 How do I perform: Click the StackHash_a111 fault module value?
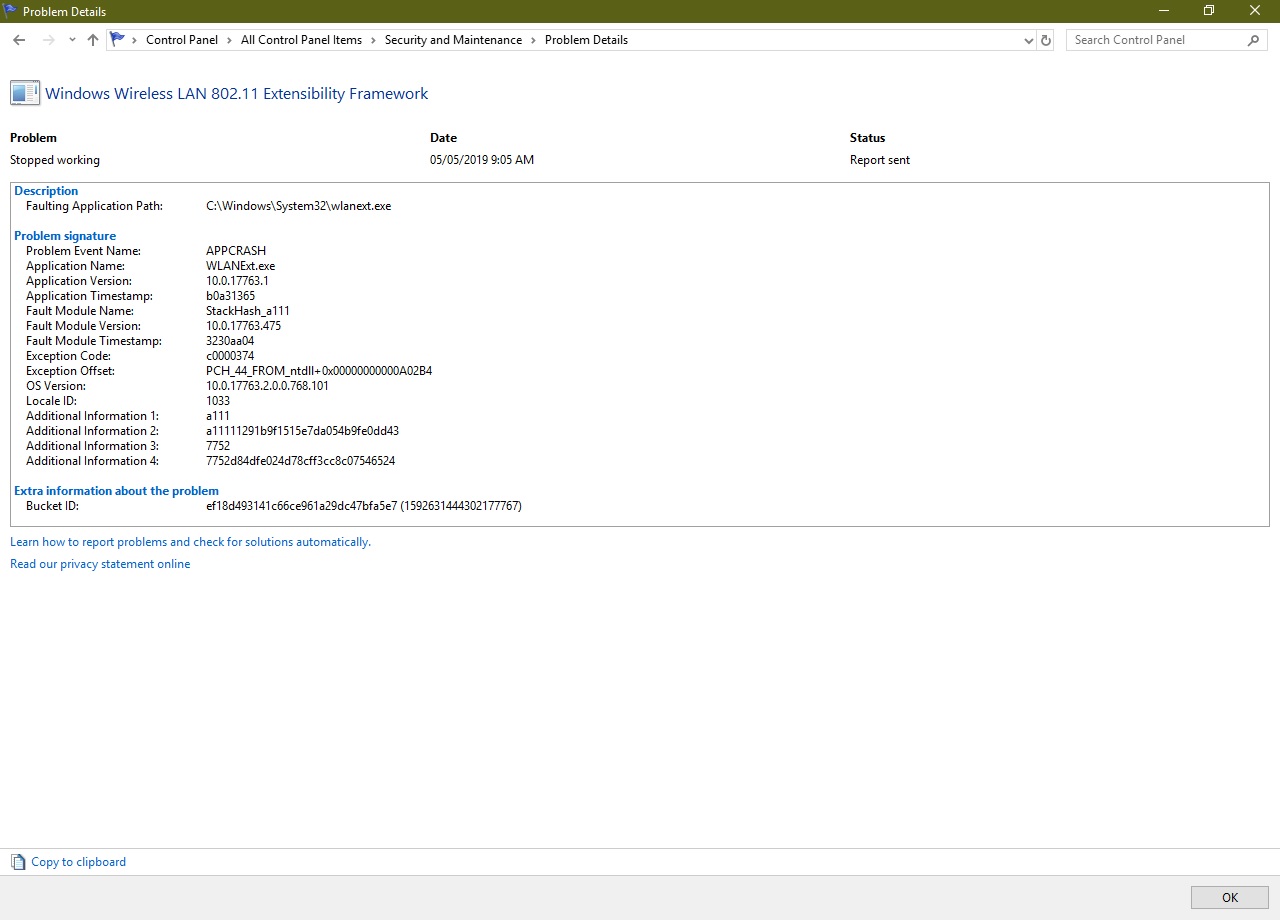(248, 311)
